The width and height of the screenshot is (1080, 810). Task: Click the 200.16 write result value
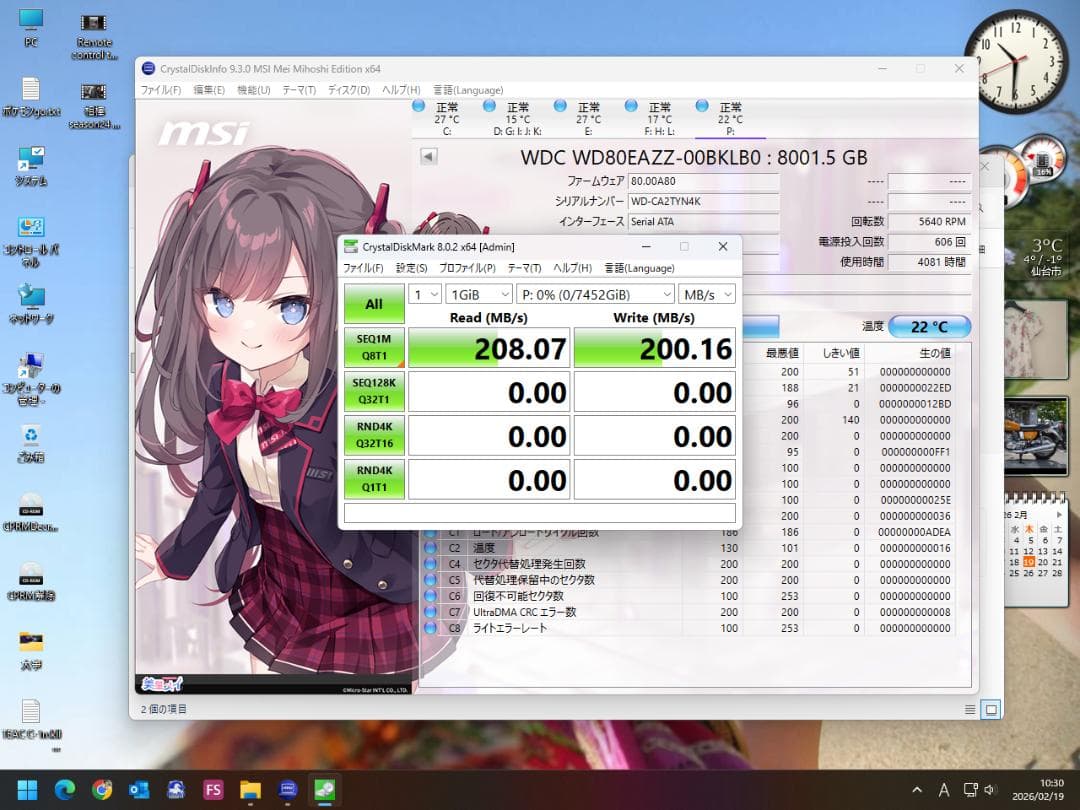pyautogui.click(x=654, y=348)
